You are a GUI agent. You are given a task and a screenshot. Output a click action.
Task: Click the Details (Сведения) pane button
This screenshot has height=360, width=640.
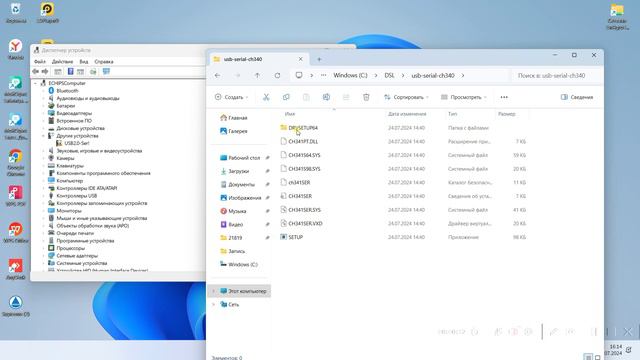point(577,97)
